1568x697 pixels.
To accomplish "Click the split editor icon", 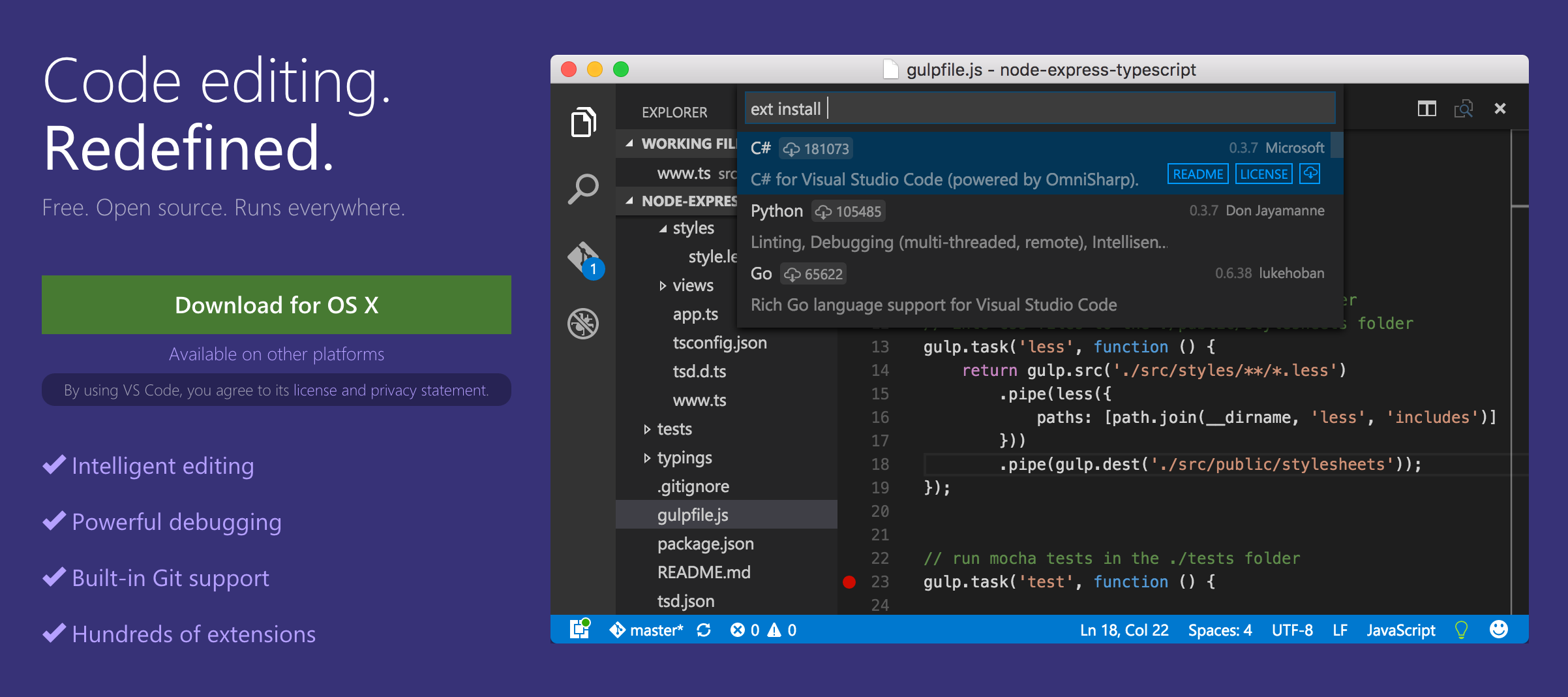I will pyautogui.click(x=1426, y=109).
